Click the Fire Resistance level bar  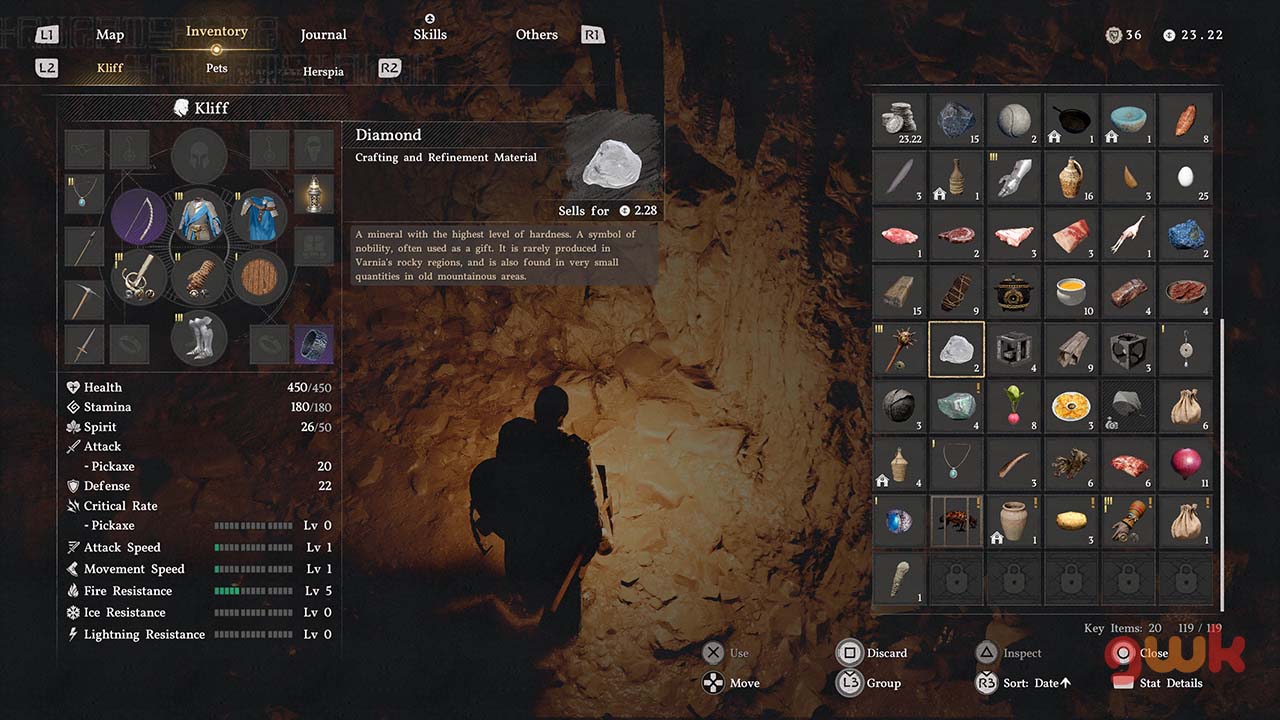(254, 591)
